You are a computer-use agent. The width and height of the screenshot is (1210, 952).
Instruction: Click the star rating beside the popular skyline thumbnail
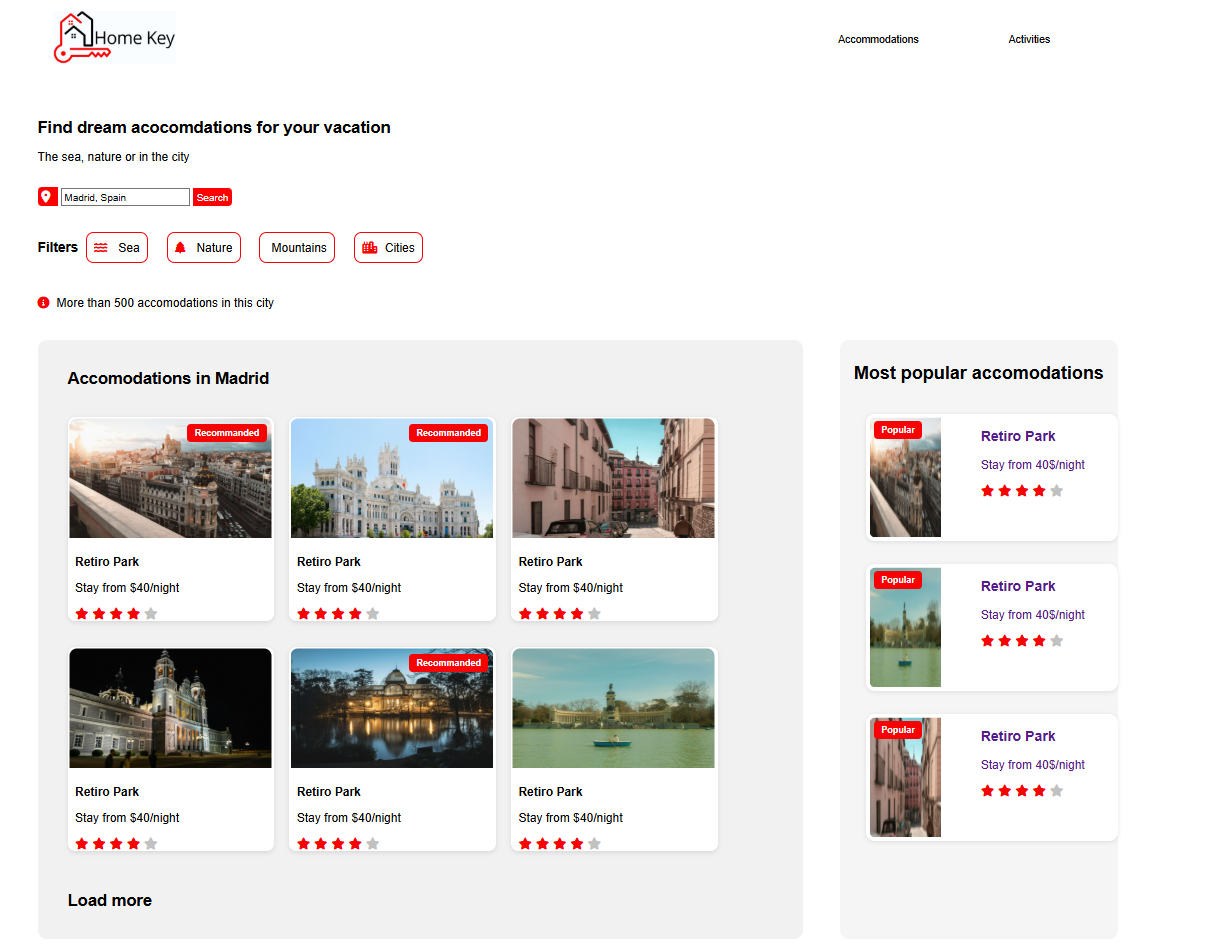1022,491
